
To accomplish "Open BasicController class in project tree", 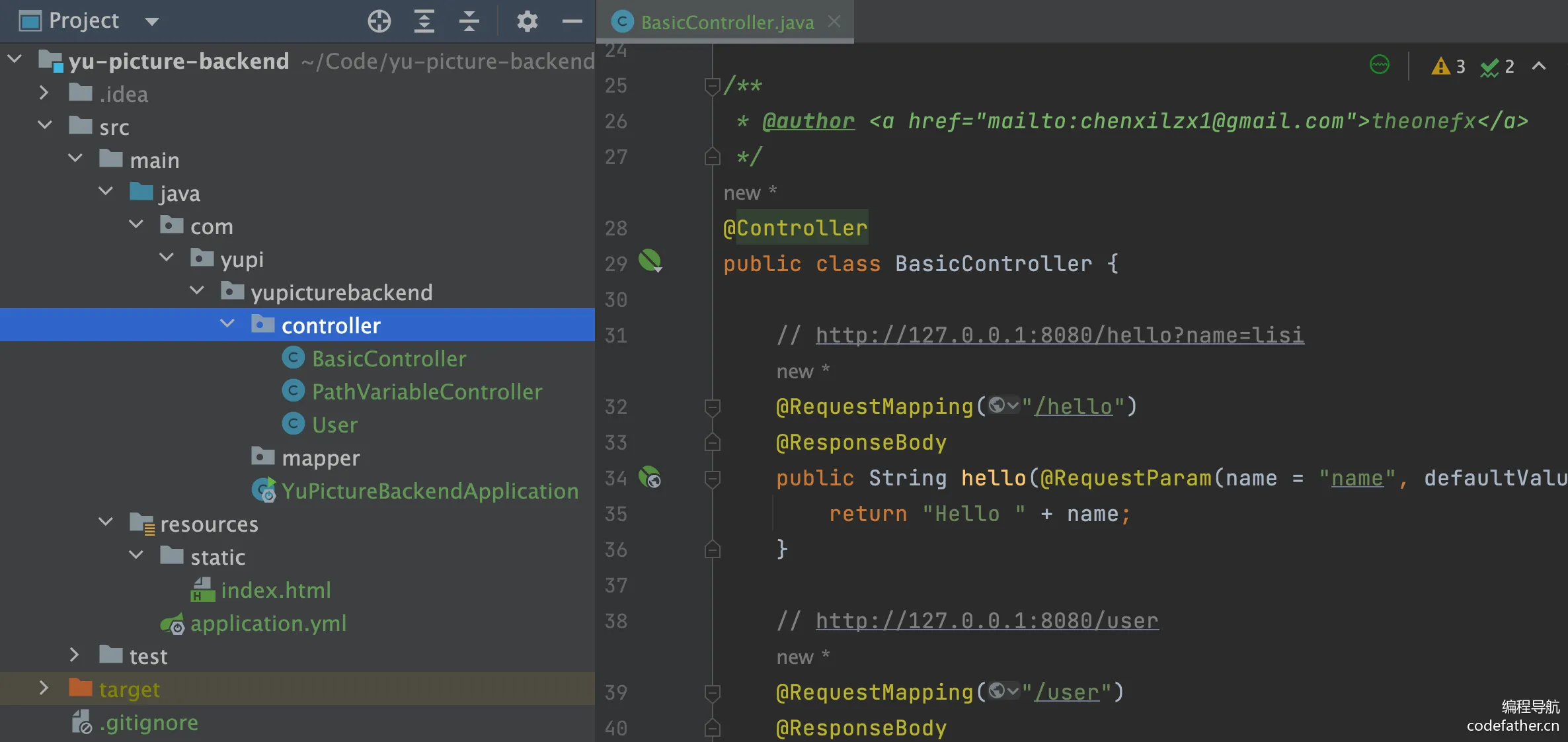I will [x=389, y=358].
